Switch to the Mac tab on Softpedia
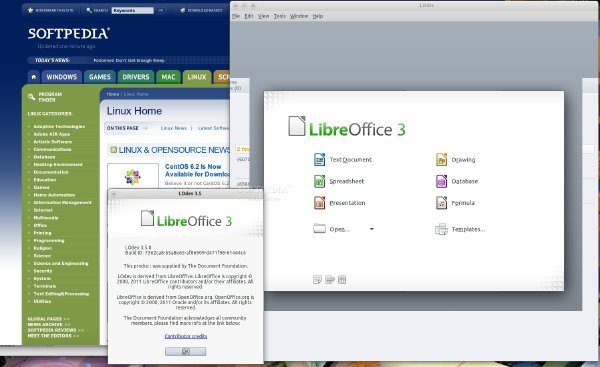600x367 pixels. pyautogui.click(x=168, y=77)
